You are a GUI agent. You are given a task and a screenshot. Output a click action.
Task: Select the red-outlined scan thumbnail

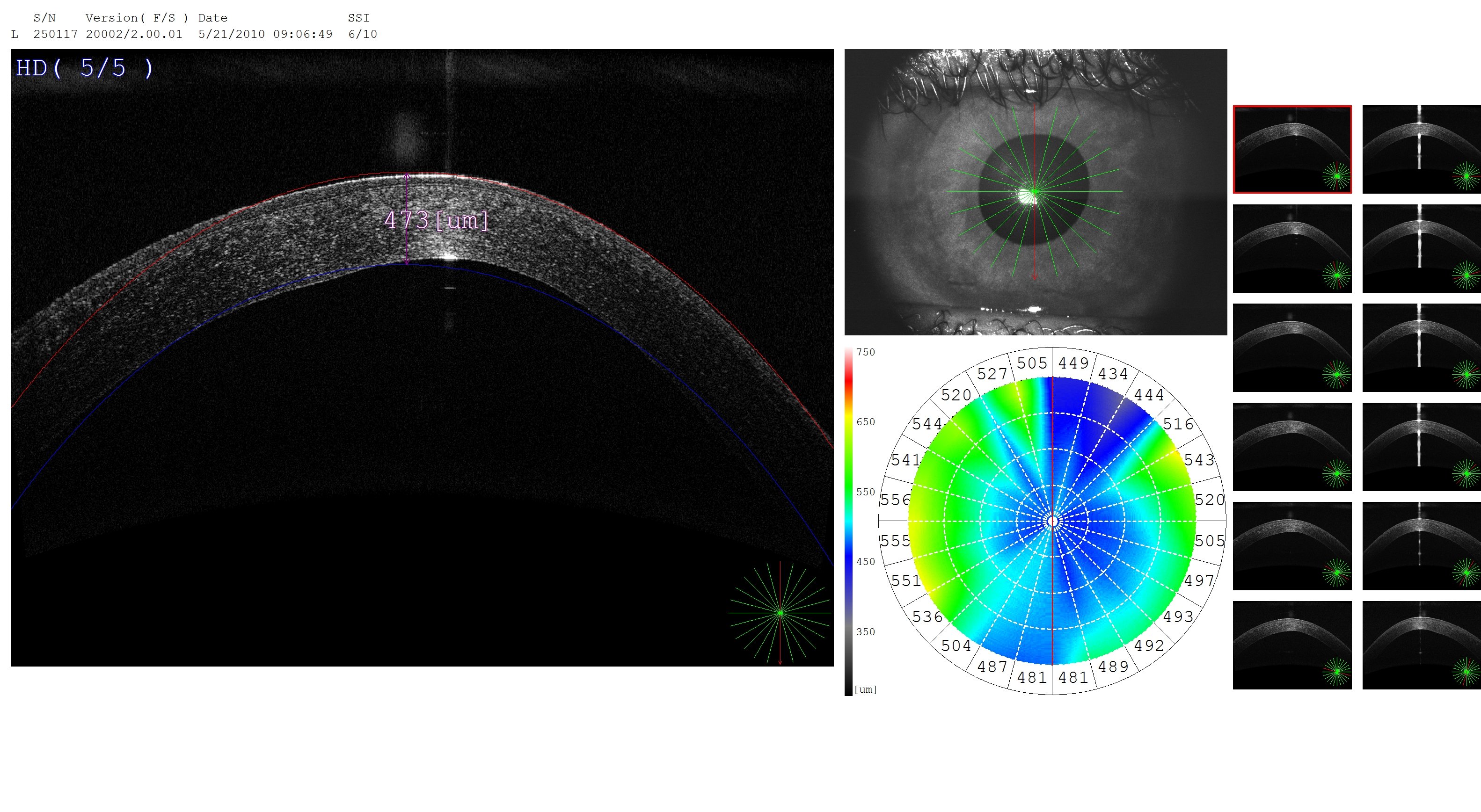[x=1292, y=149]
